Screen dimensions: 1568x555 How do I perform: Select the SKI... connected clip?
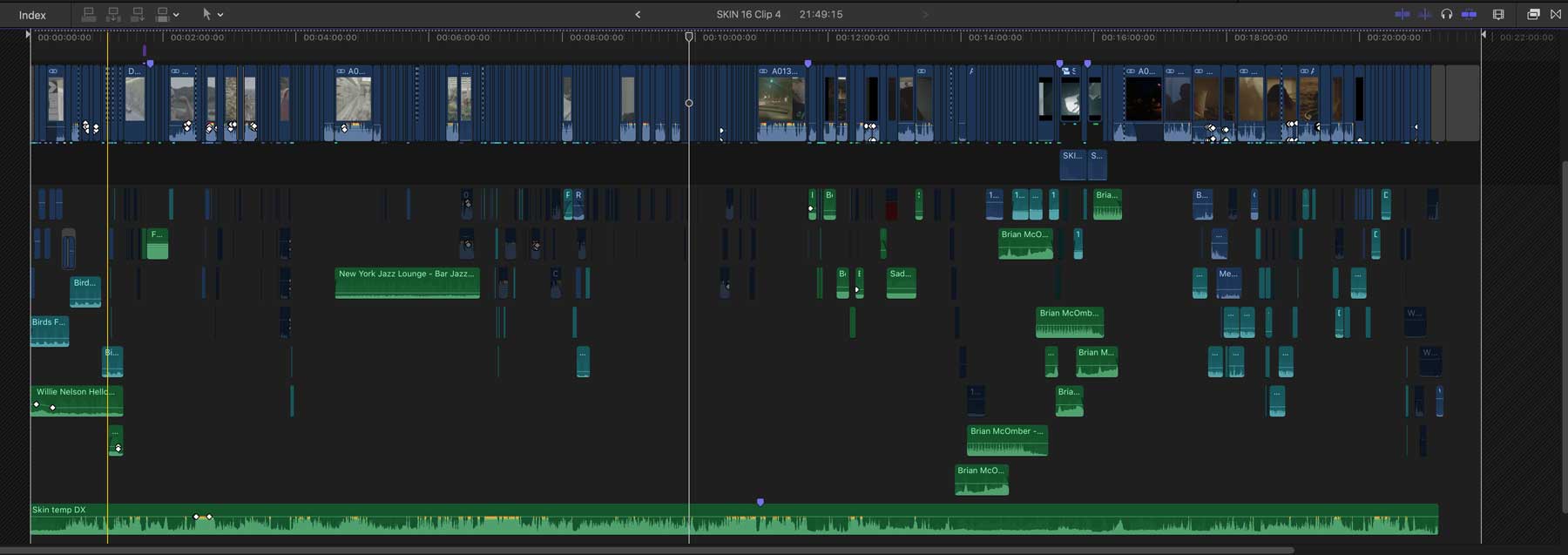(x=1072, y=165)
